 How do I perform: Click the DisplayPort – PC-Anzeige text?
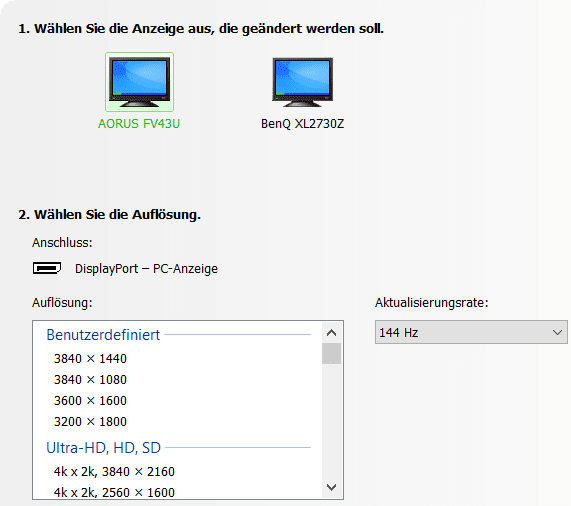tap(146, 269)
